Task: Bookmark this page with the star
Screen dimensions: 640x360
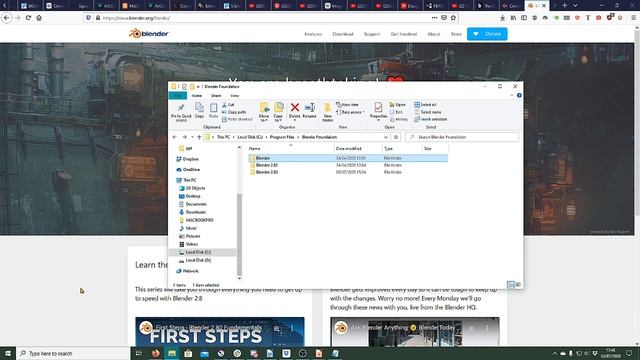Action: [x=453, y=18]
